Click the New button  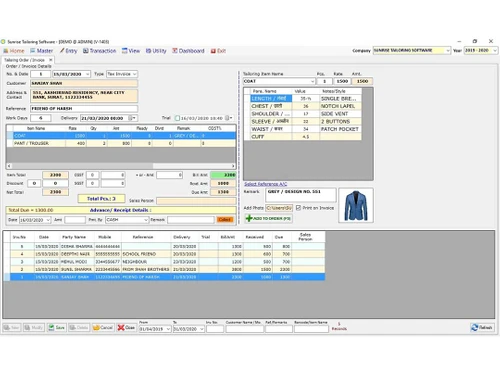(12, 328)
